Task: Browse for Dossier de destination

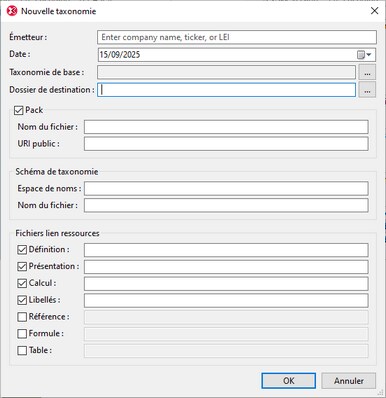Action: tap(367, 90)
